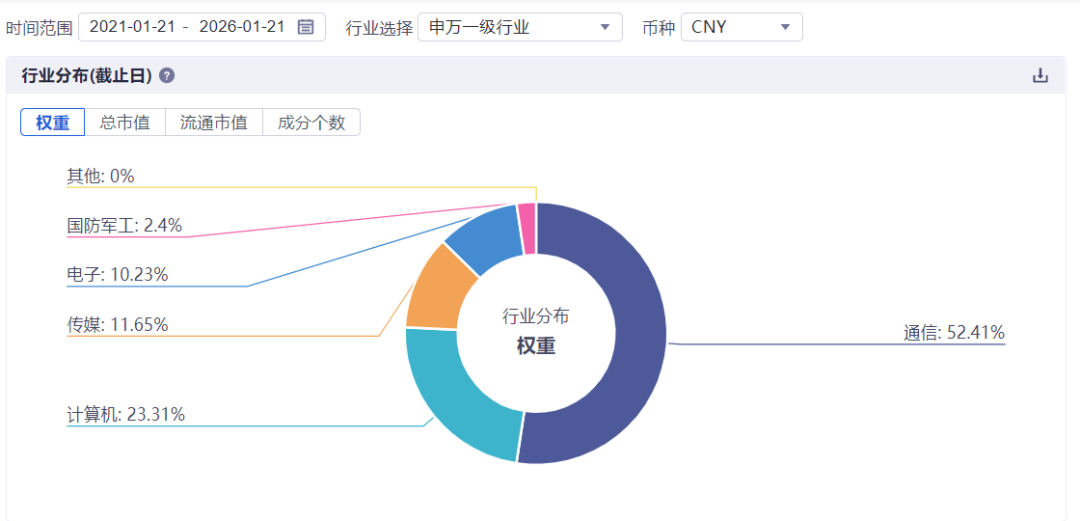Click the 时间范围 label
The image size is (1080, 521).
(x=39, y=28)
